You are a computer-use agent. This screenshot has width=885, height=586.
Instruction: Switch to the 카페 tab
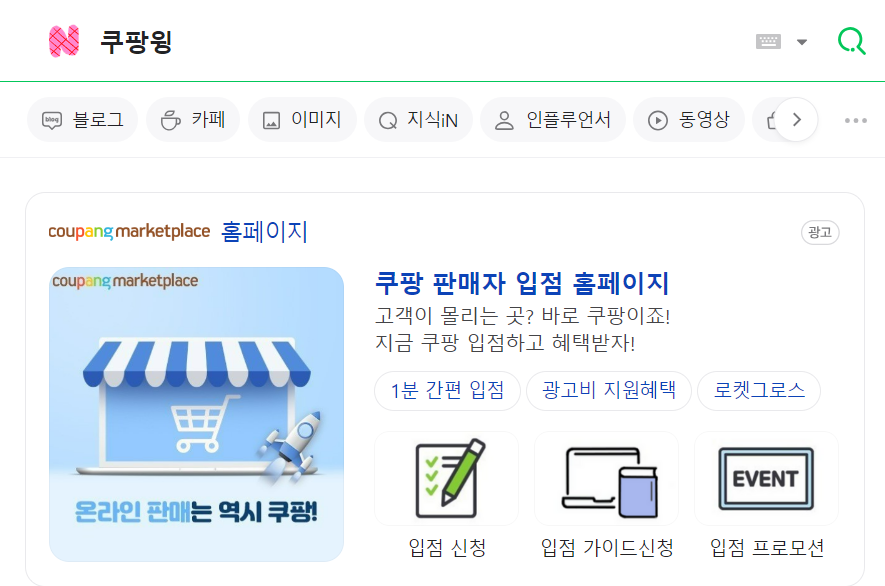(x=193, y=120)
